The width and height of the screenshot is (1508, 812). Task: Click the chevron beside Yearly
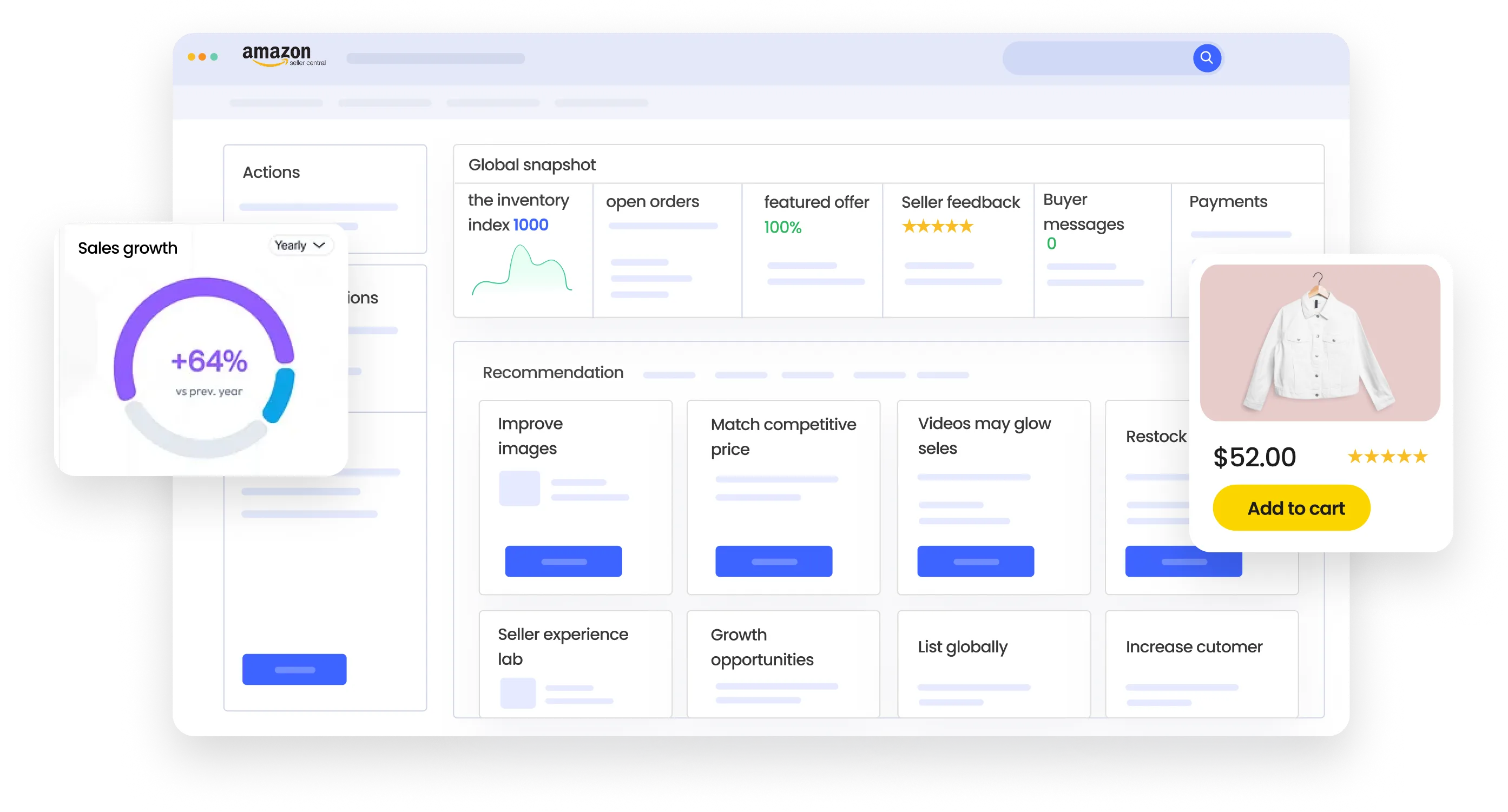click(x=319, y=245)
